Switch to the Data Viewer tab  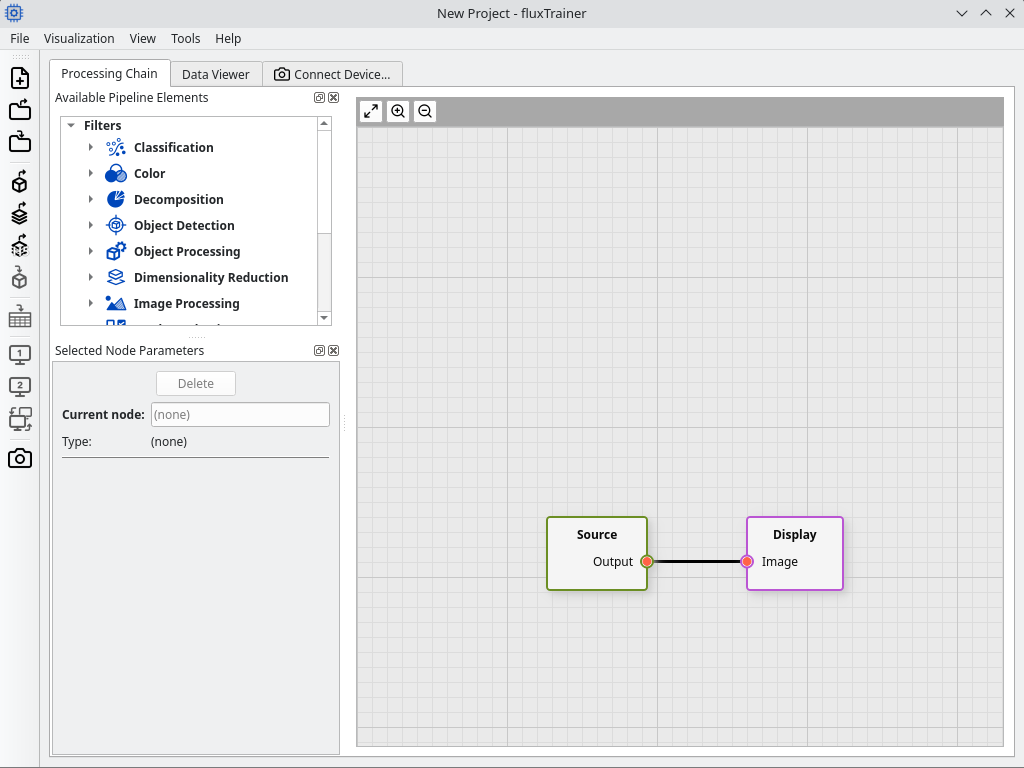[216, 74]
